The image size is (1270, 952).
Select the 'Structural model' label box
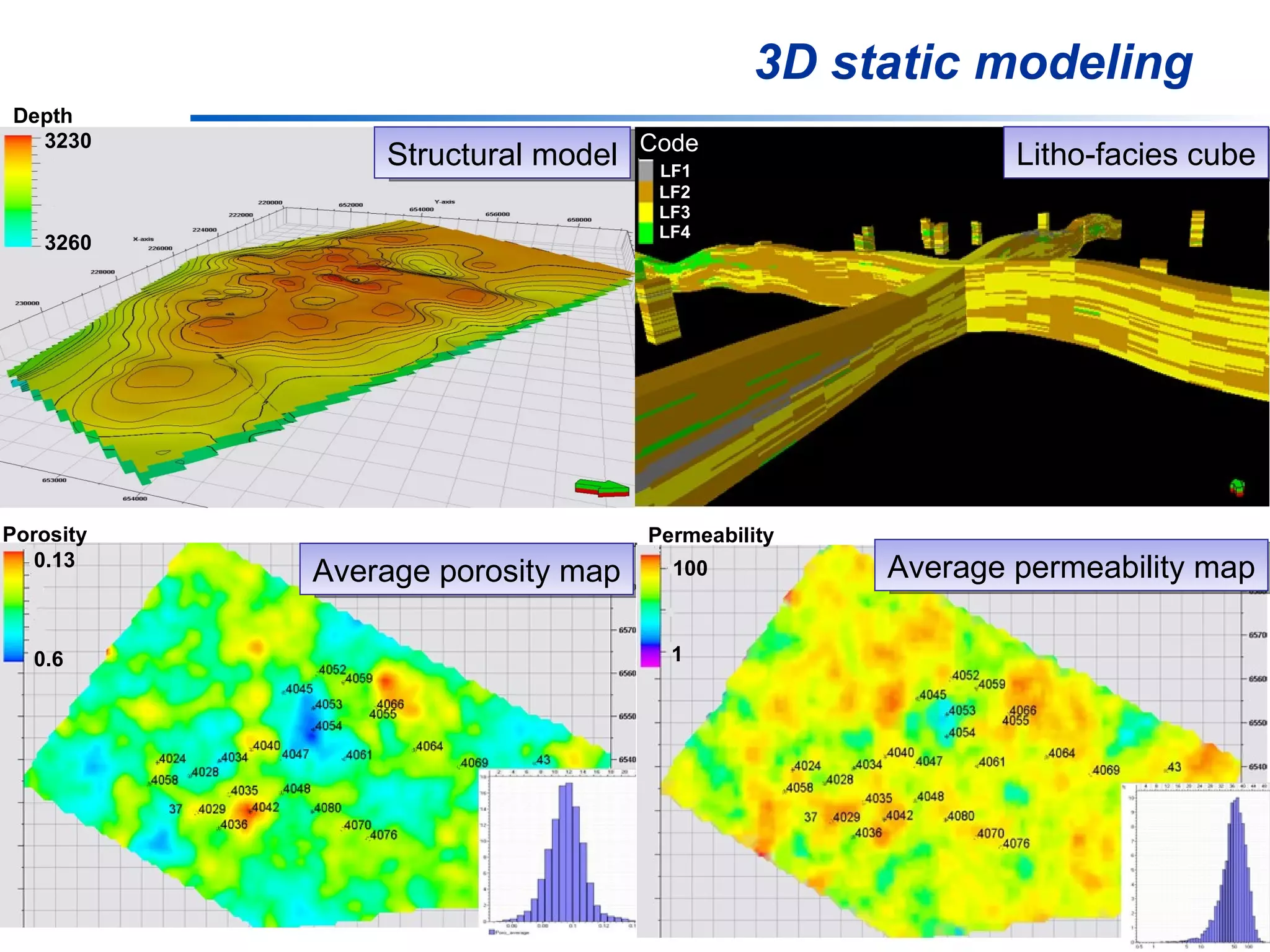coord(502,153)
